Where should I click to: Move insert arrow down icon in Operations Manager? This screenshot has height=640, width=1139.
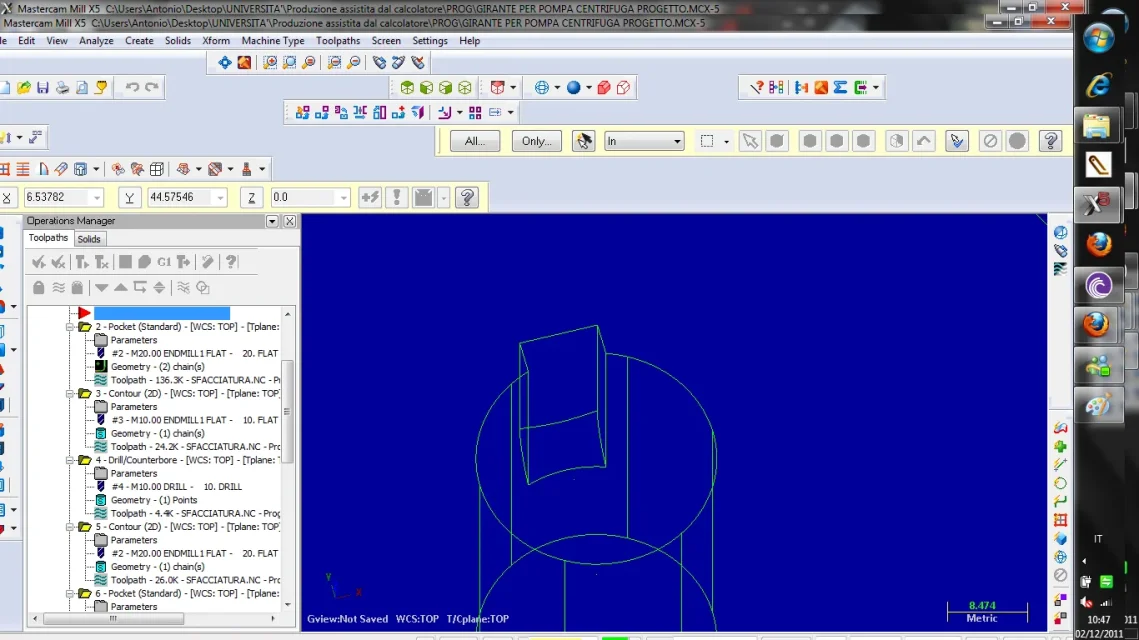click(102, 288)
